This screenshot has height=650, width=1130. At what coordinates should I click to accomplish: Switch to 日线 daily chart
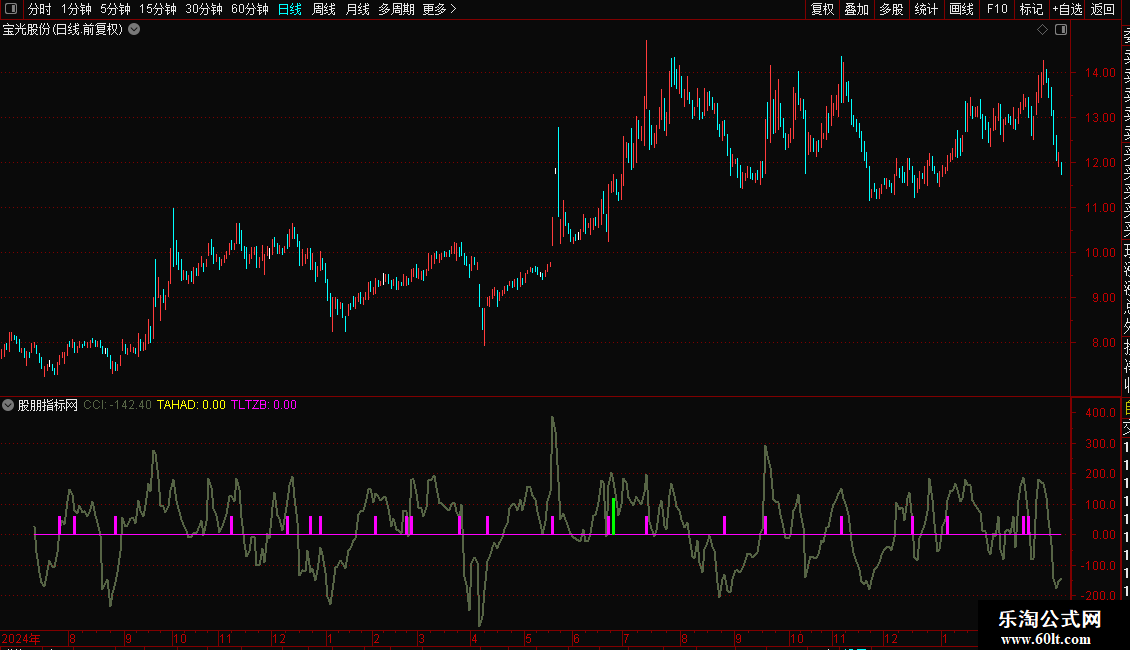290,9
